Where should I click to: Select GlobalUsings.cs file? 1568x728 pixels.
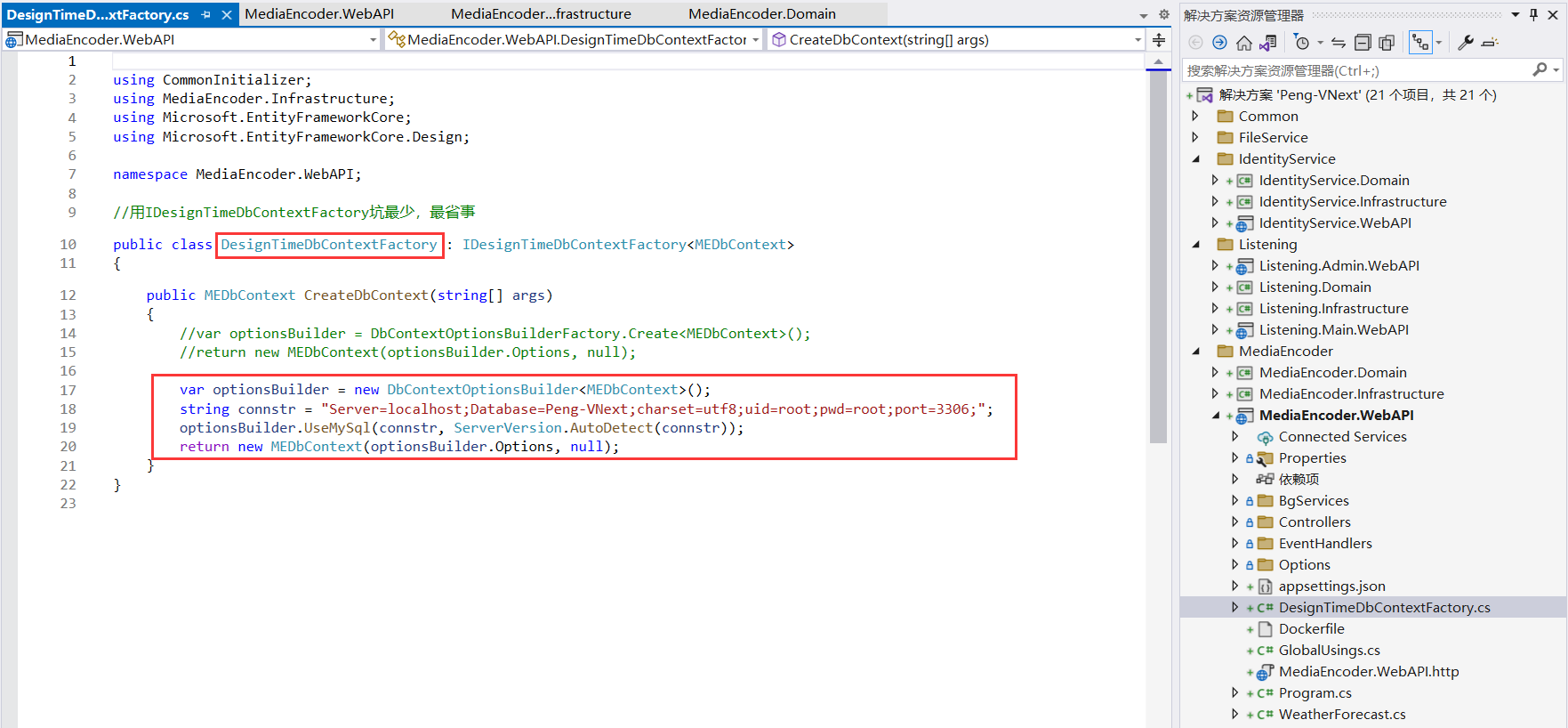pos(1329,650)
